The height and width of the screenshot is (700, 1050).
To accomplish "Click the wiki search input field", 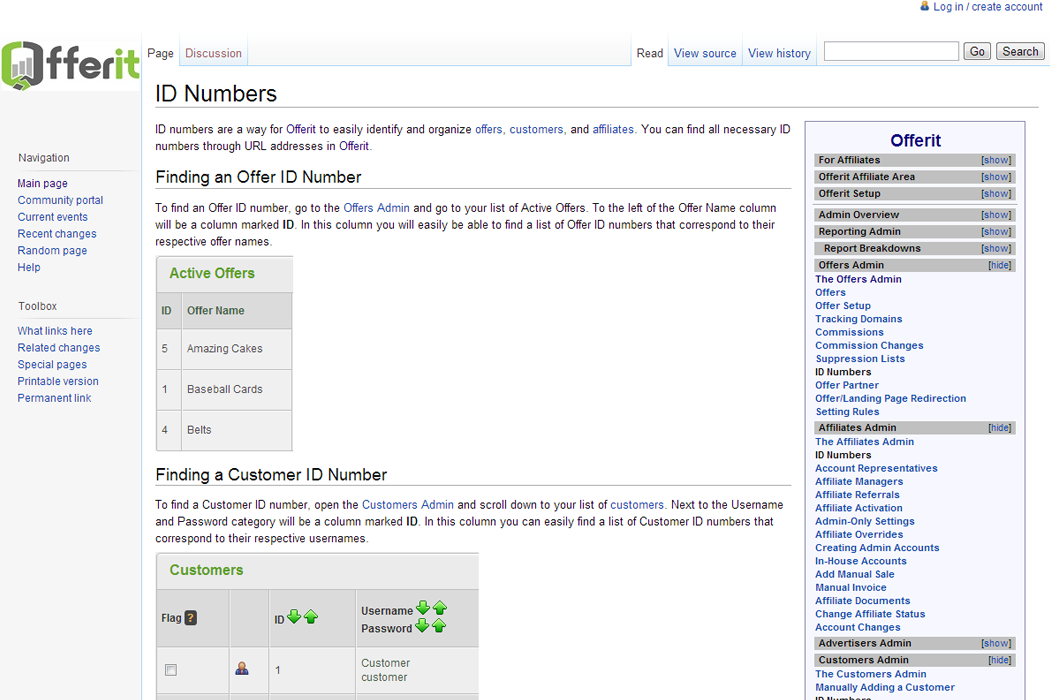I will 891,51.
